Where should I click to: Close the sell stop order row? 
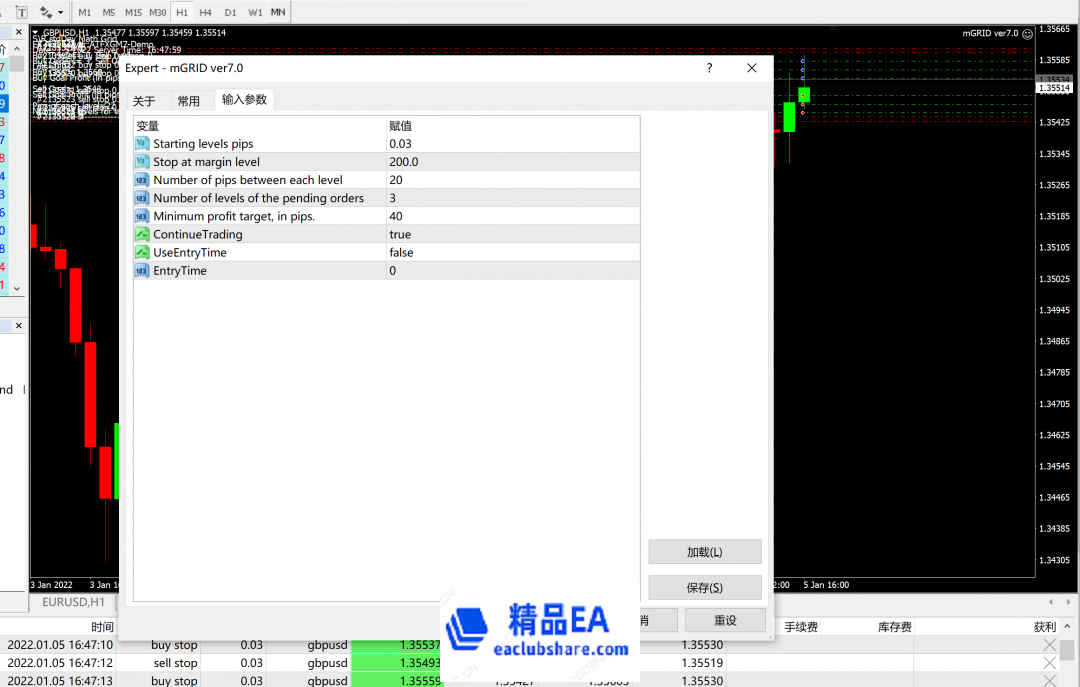[1049, 663]
